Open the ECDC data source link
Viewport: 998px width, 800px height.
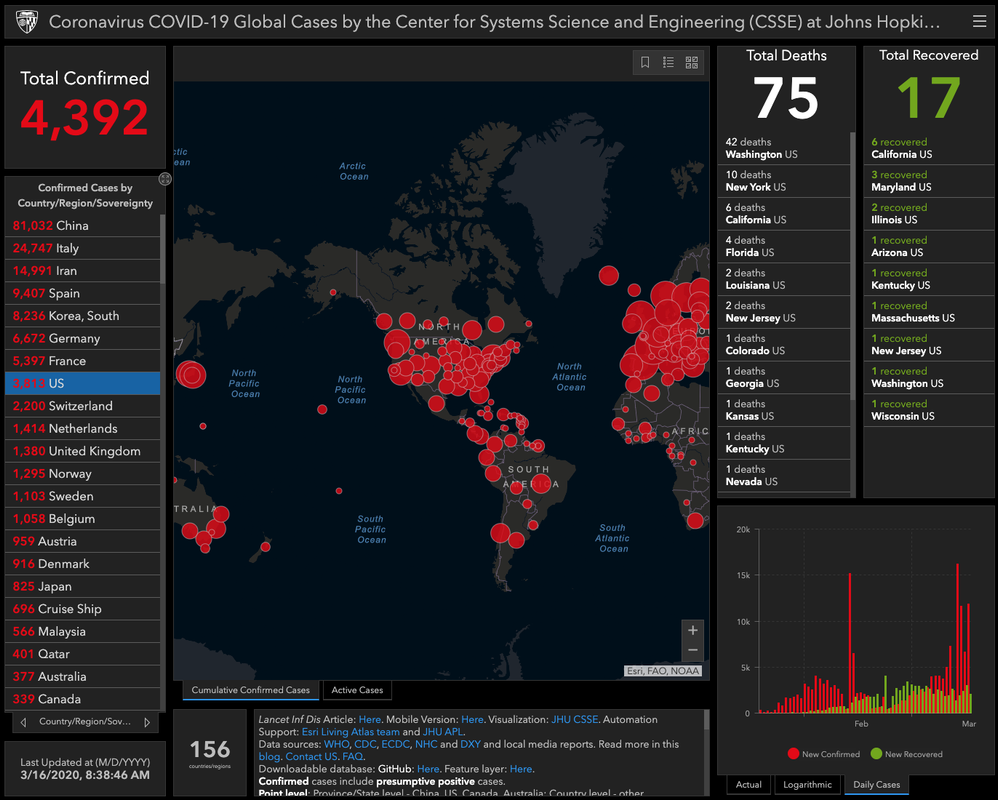[395, 744]
